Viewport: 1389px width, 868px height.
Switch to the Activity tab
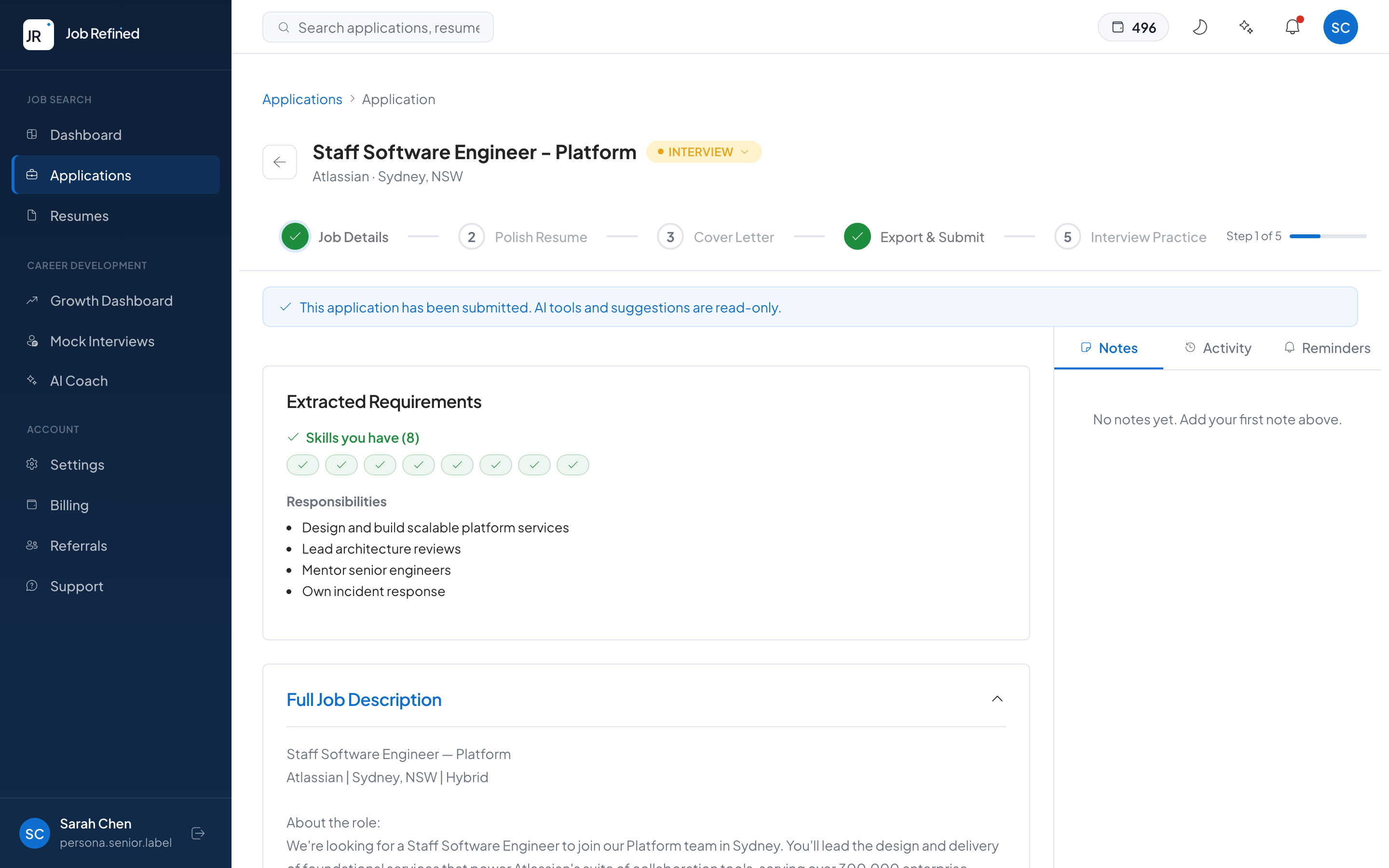(1218, 347)
